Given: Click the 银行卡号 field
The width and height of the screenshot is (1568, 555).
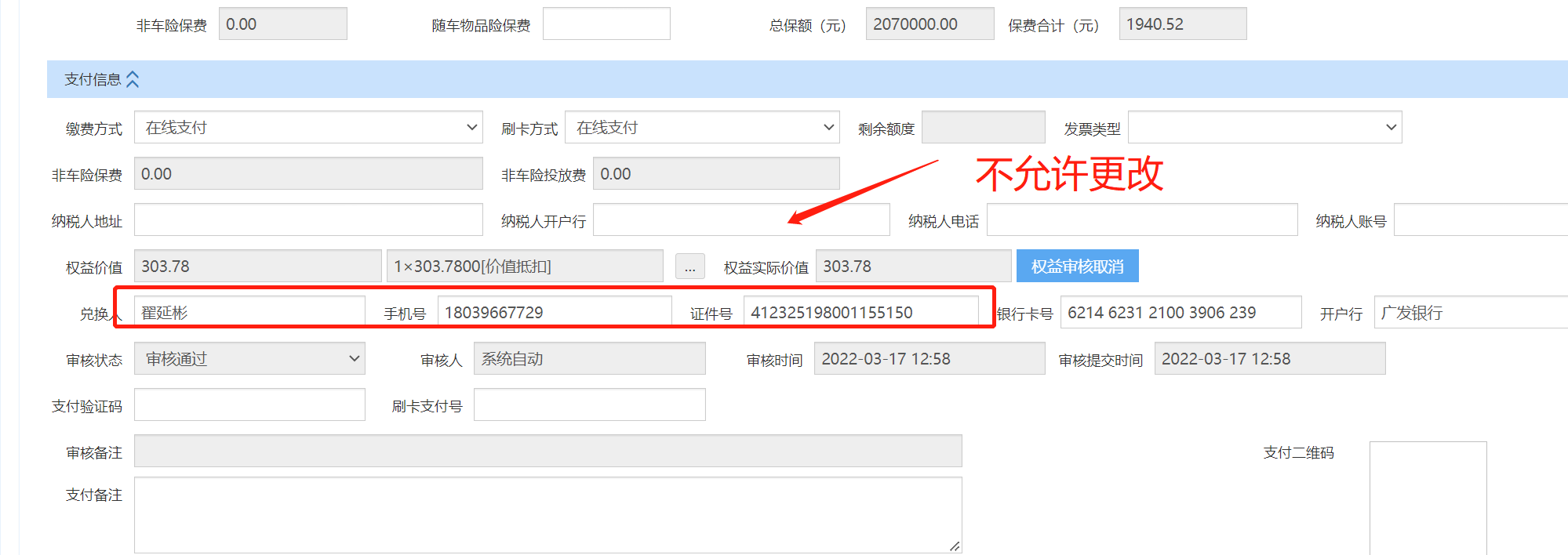Looking at the screenshot, I should 1181,312.
